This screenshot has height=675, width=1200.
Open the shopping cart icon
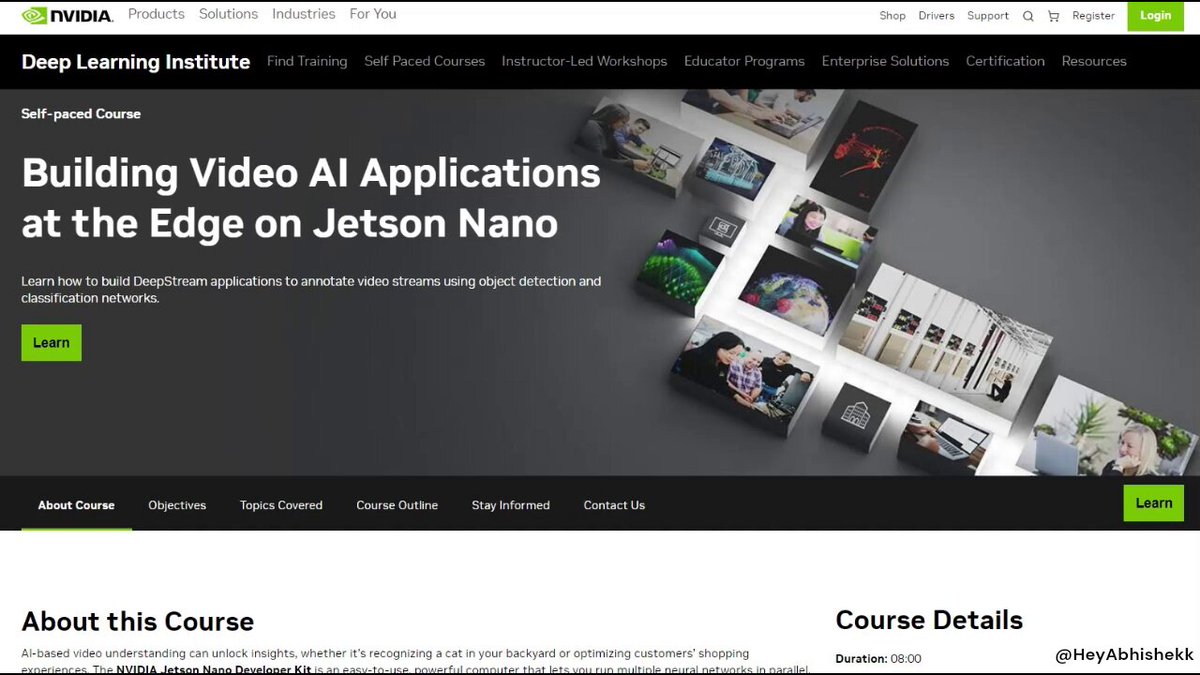pos(1053,16)
